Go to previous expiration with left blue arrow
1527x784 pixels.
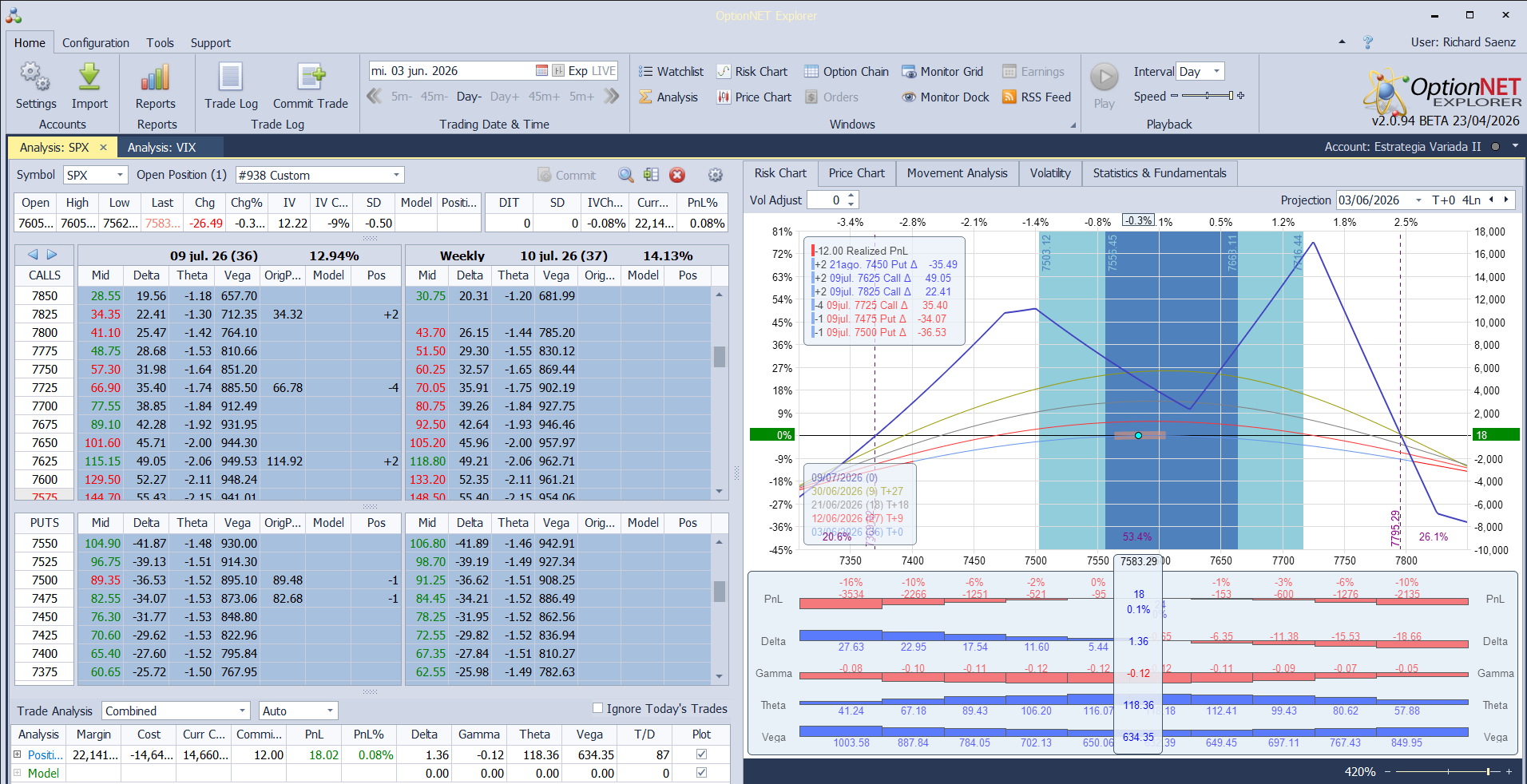pyautogui.click(x=33, y=255)
